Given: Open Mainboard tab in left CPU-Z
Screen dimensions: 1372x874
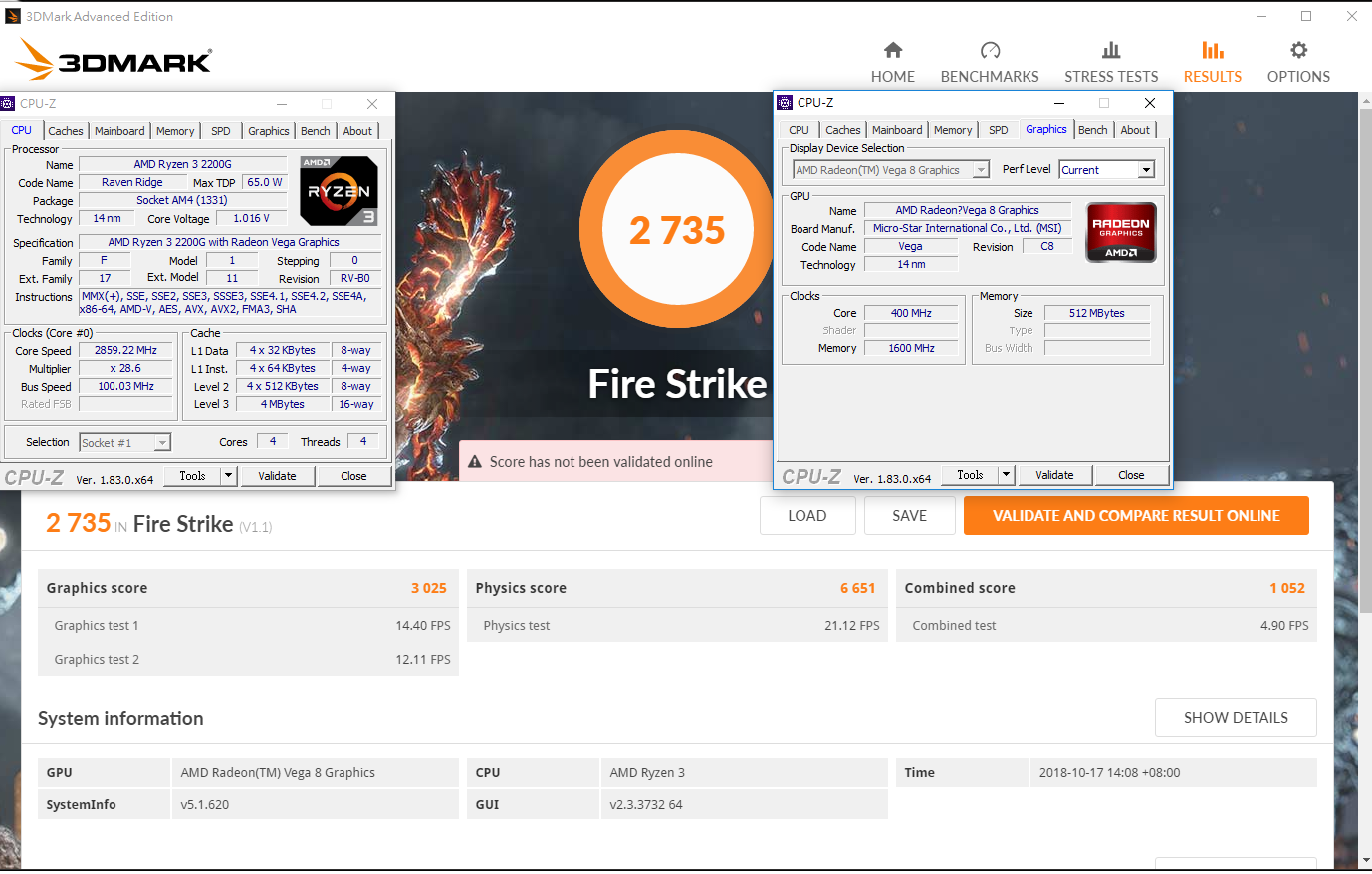Looking at the screenshot, I should tap(119, 131).
